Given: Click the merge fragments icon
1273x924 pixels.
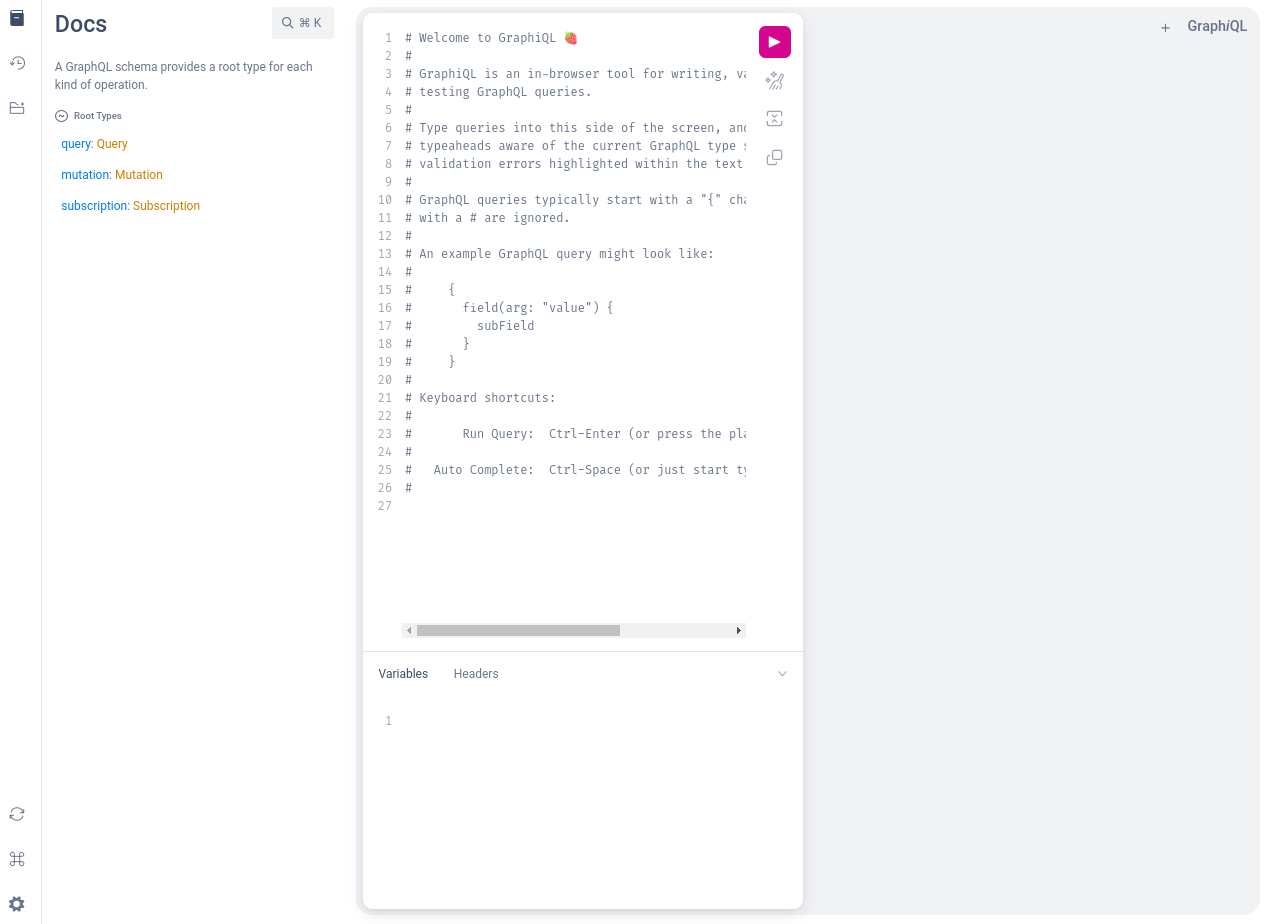Looking at the screenshot, I should [x=774, y=119].
